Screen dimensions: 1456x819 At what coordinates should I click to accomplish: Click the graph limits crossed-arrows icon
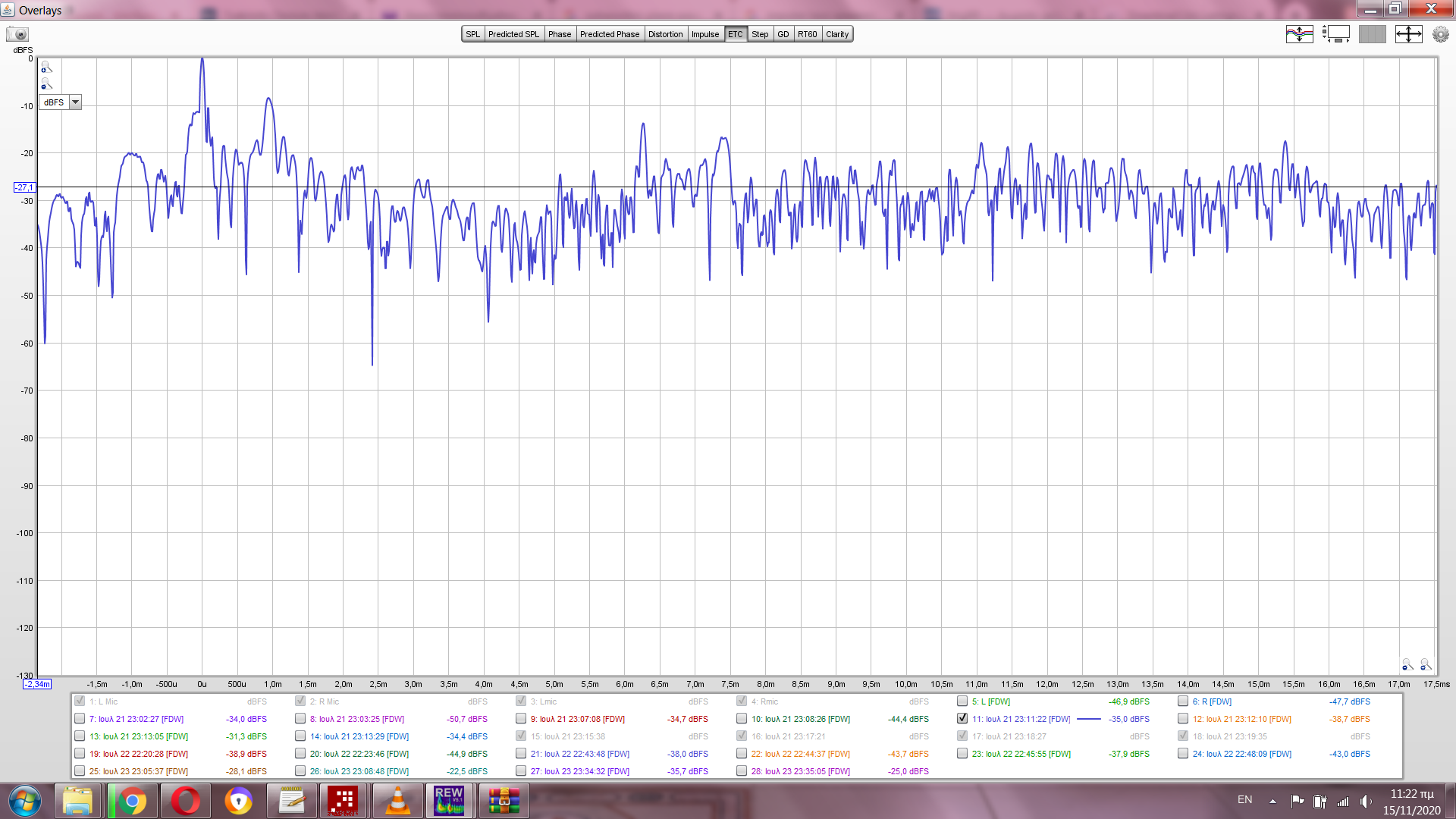(1408, 34)
